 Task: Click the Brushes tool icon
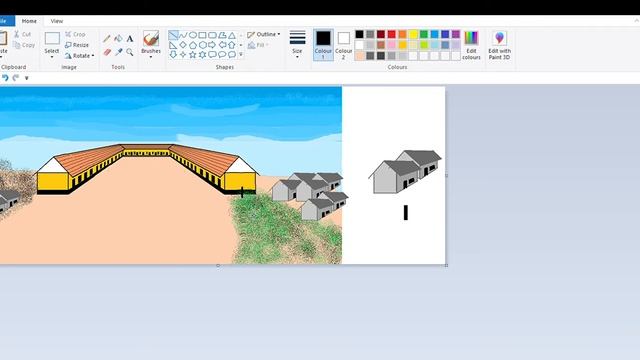pos(151,39)
